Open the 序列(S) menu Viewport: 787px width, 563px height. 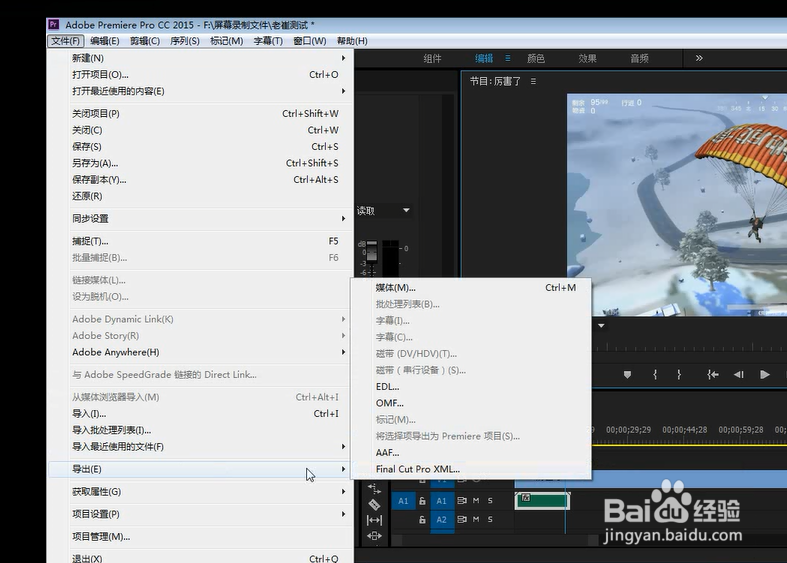pos(185,41)
